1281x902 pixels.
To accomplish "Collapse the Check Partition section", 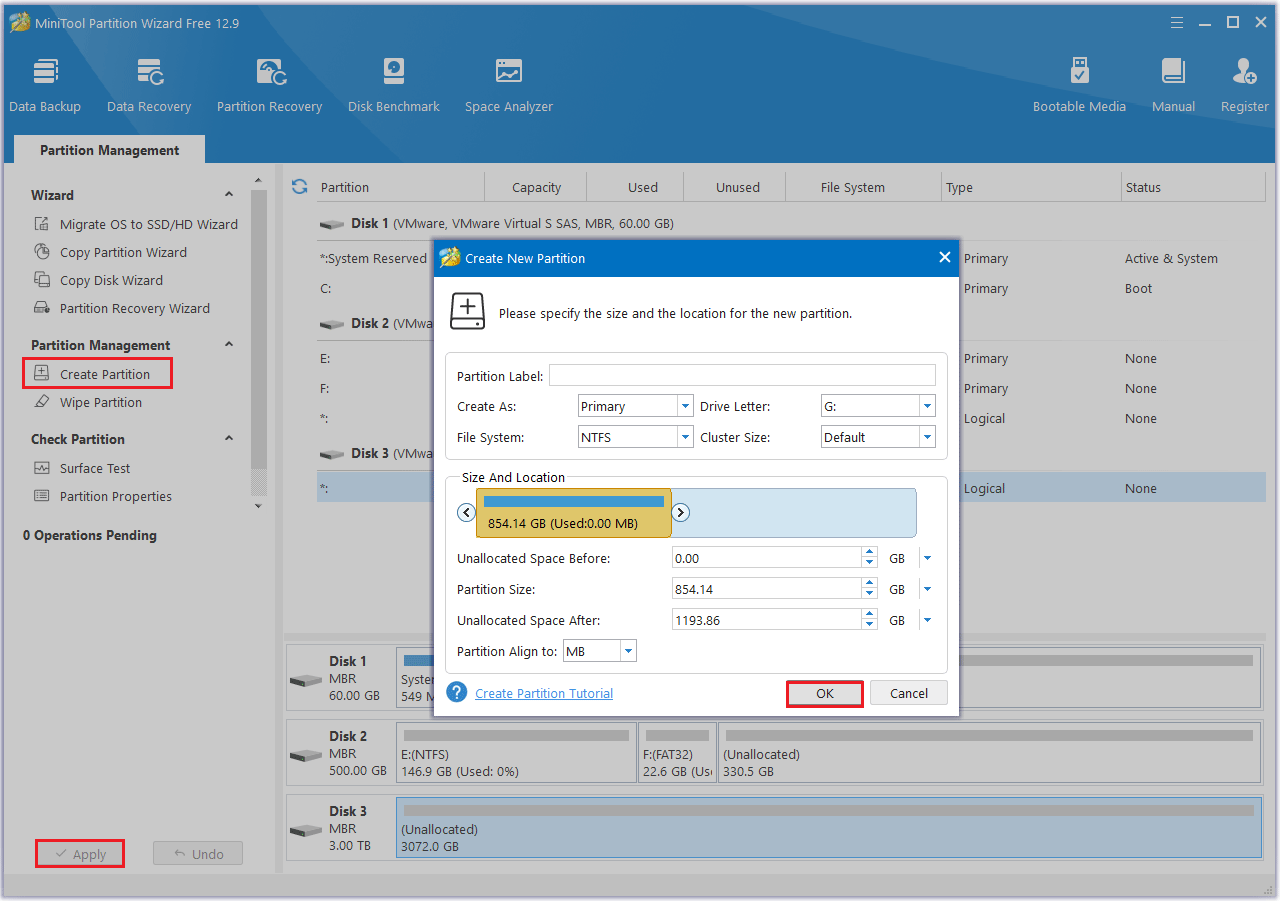I will (229, 439).
